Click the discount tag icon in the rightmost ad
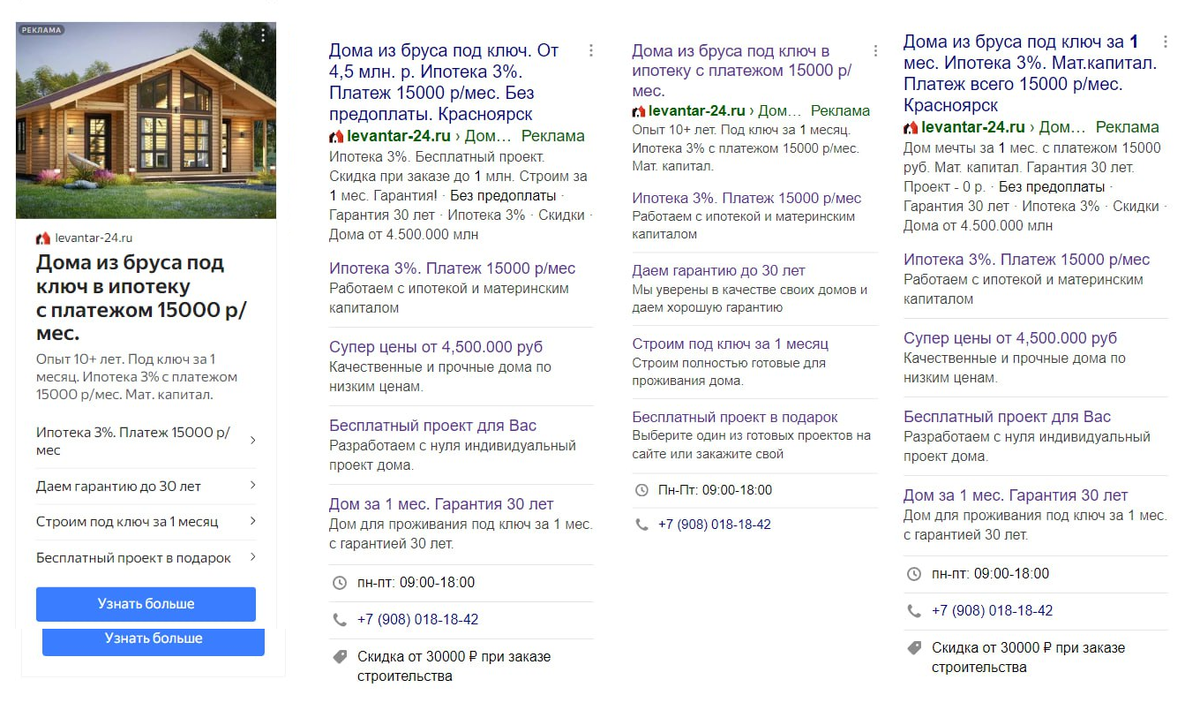The image size is (1200, 710). pos(914,648)
